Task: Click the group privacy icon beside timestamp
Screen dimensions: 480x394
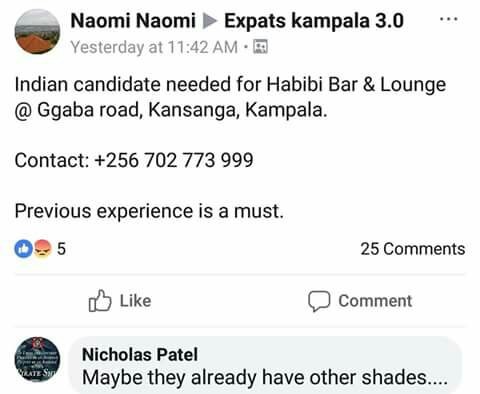Action: pos(260,47)
